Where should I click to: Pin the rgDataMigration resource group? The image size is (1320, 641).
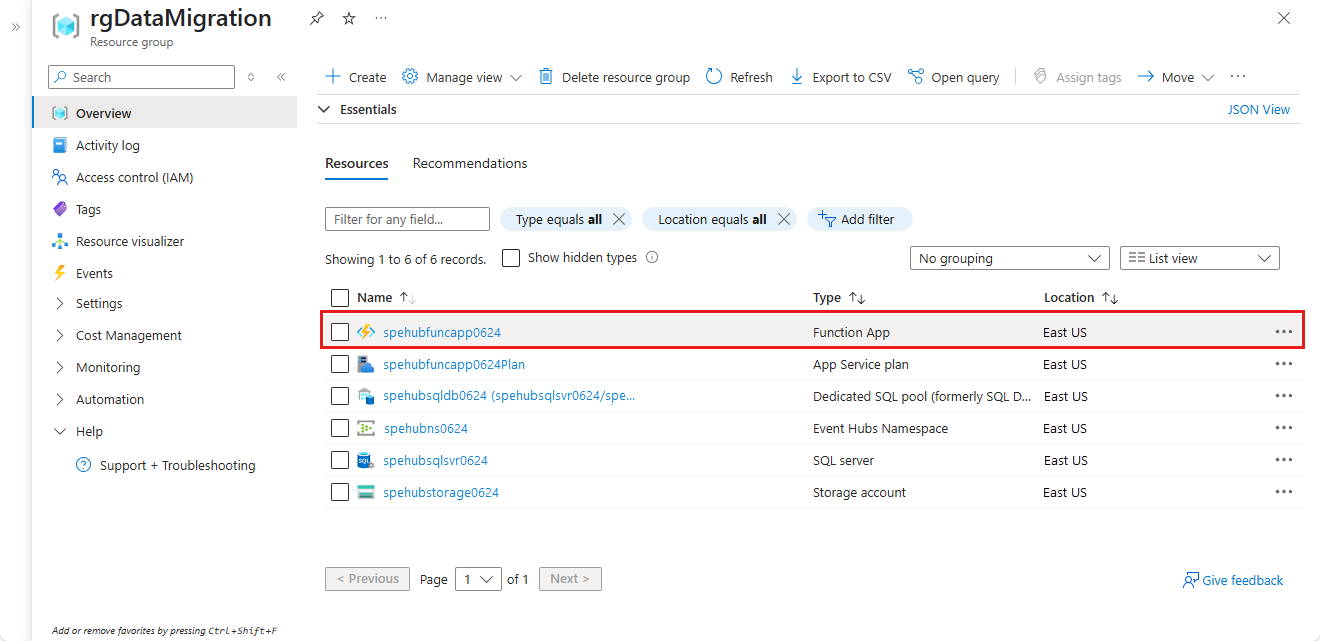pyautogui.click(x=317, y=19)
